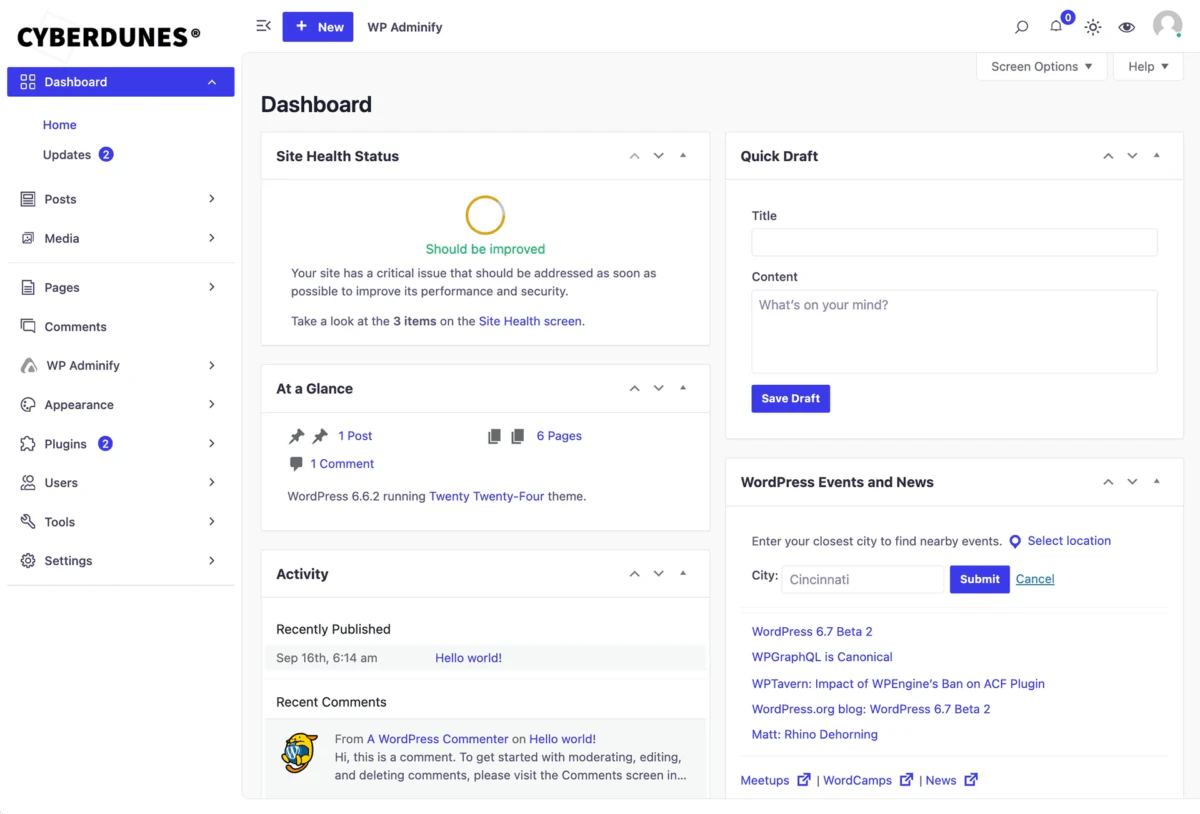The height and width of the screenshot is (814, 1200).
Task: Expand the Posts submenu chevron
Action: [212, 199]
